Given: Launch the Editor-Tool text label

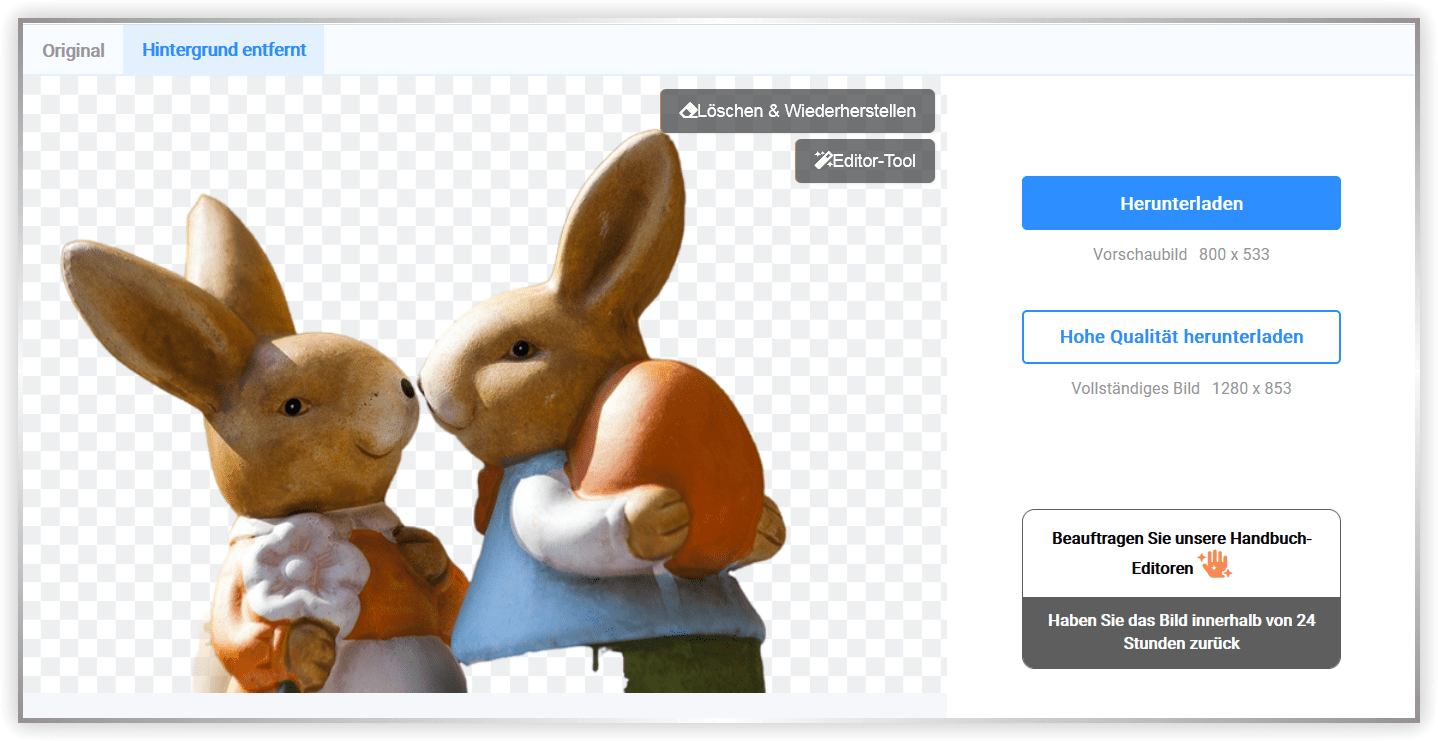Looking at the screenshot, I should 874,161.
